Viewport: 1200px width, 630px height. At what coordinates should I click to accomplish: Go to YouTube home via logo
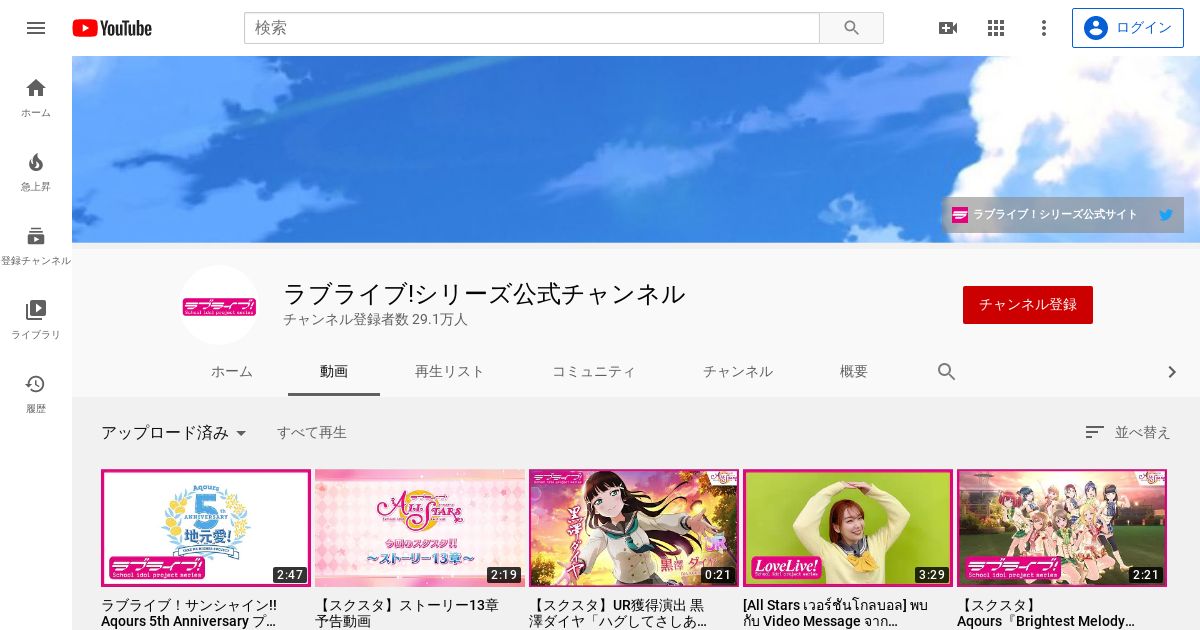point(112,28)
